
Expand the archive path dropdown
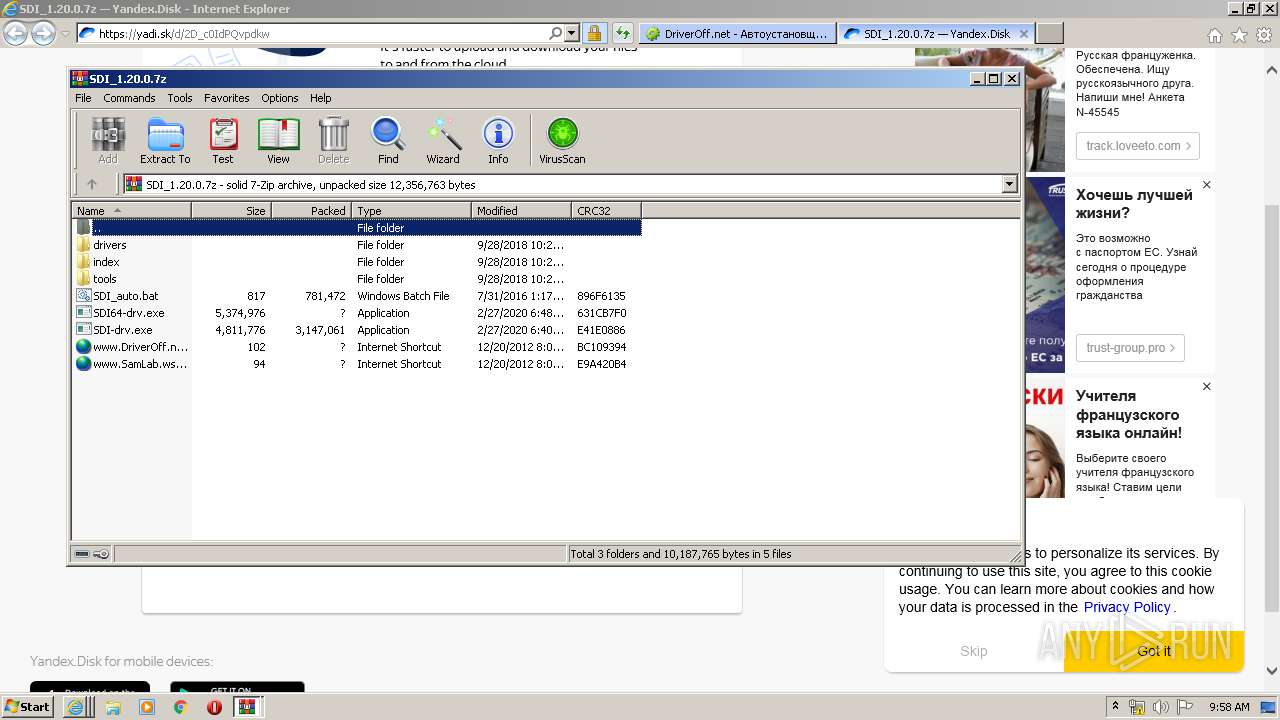click(x=1009, y=184)
